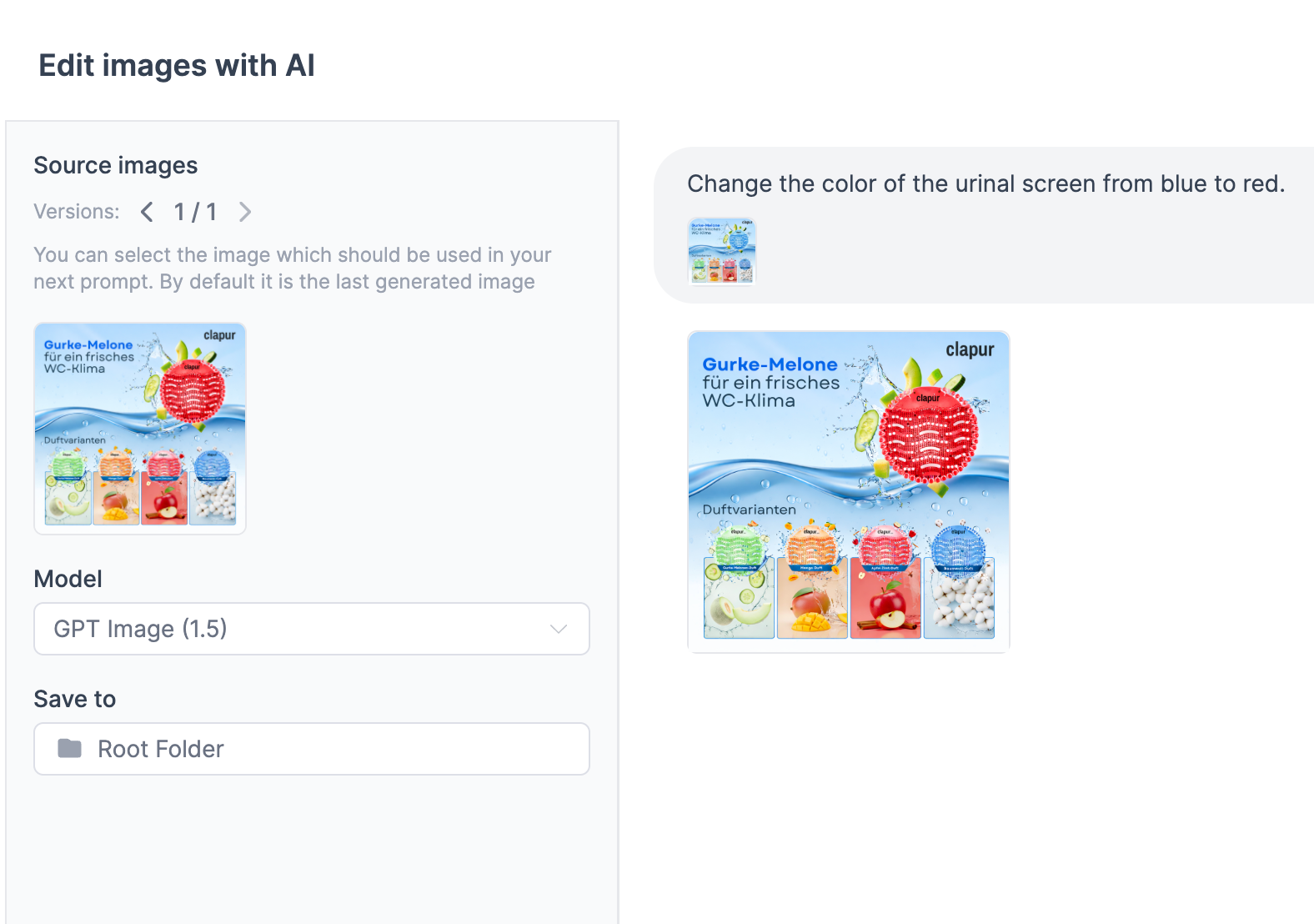
Task: Click the red urinal screen in the large generated image
Action: (x=928, y=435)
